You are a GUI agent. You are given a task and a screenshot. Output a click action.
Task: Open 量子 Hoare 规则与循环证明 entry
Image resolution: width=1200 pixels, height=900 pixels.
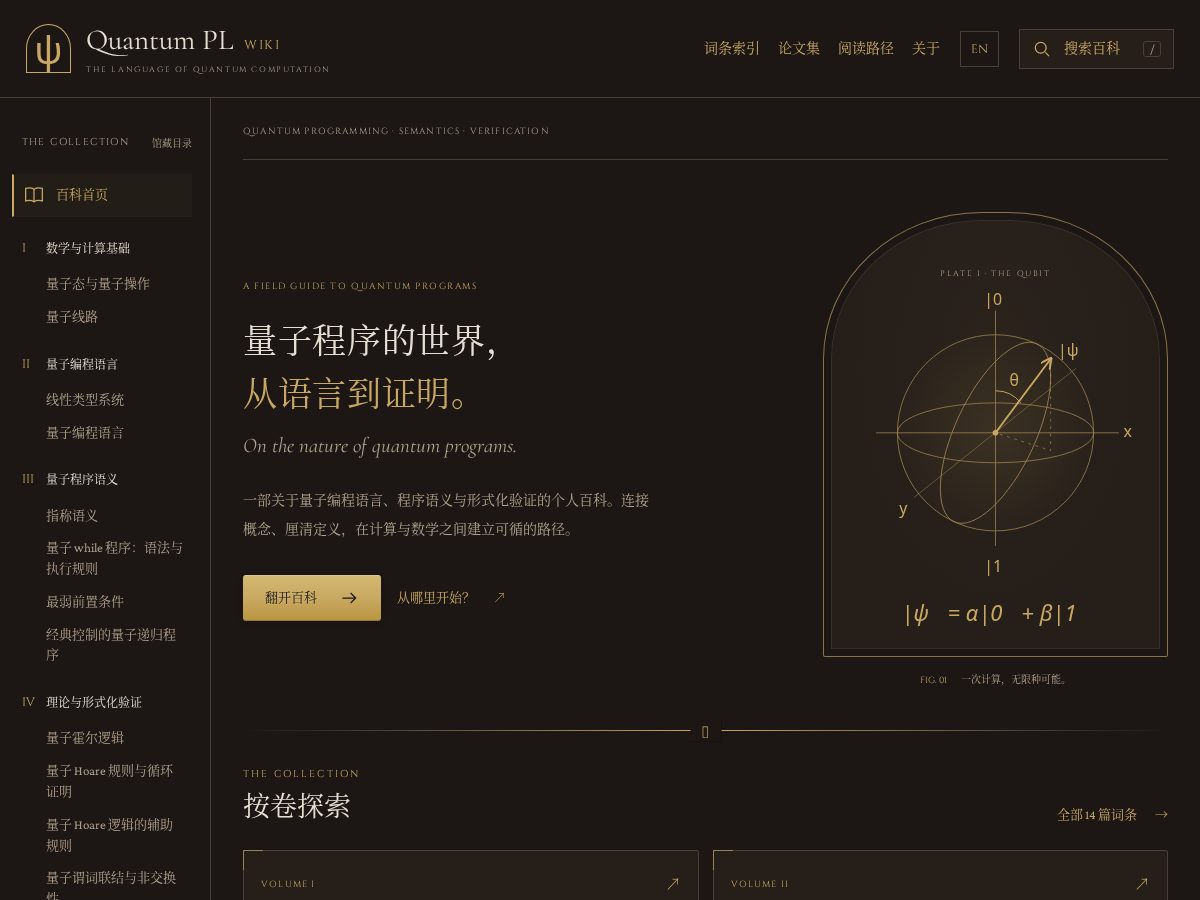tap(110, 781)
